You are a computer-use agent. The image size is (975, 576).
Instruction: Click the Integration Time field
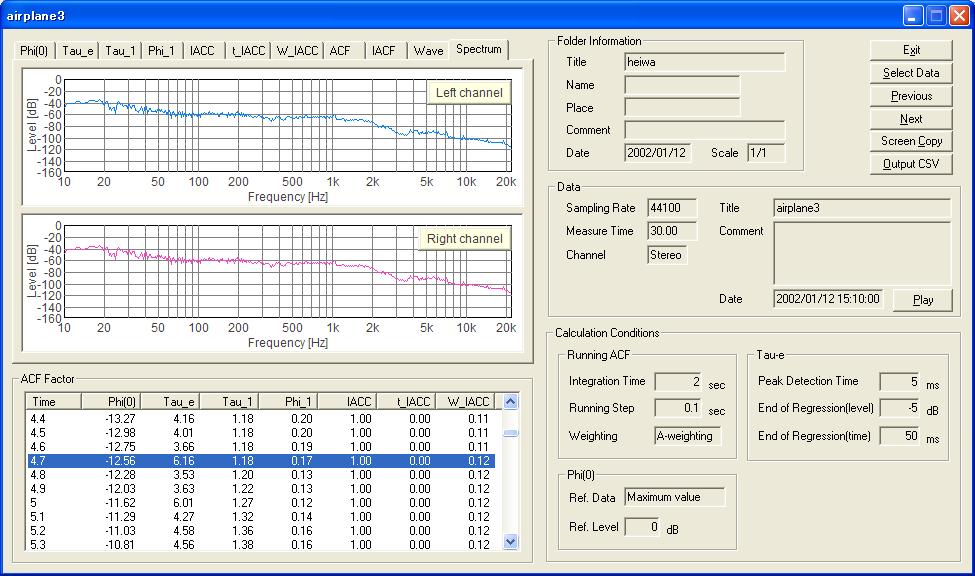677,381
